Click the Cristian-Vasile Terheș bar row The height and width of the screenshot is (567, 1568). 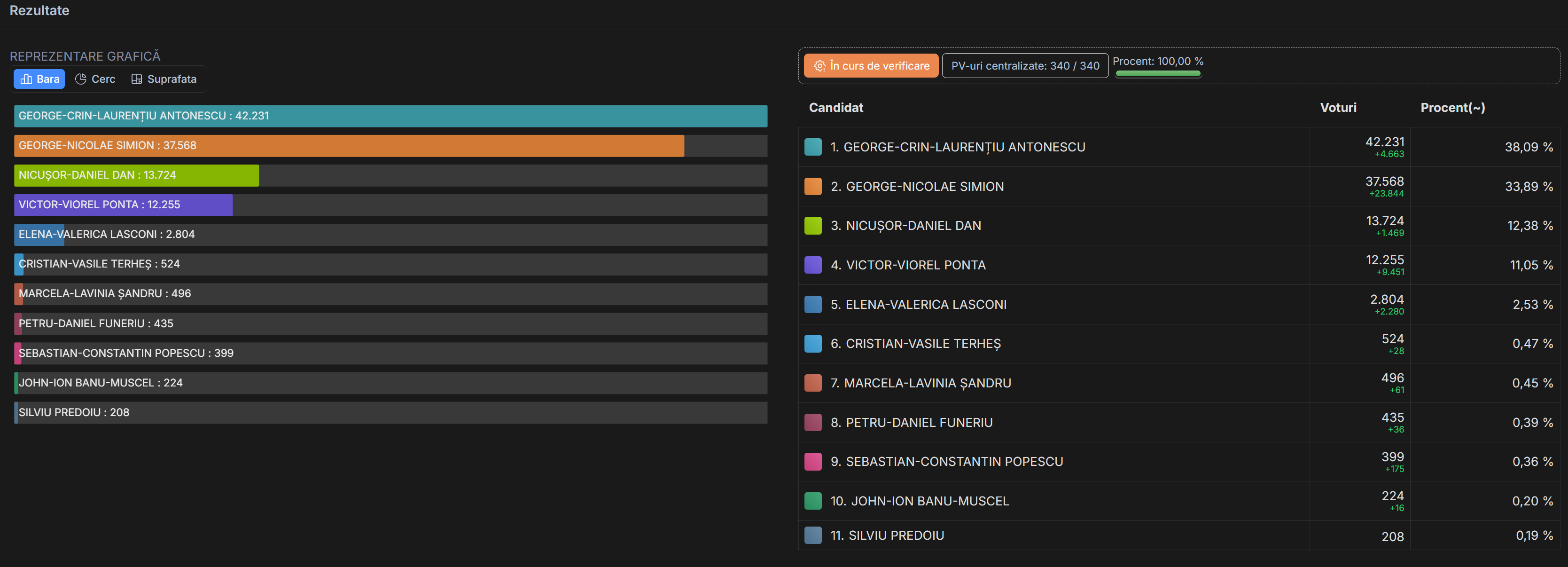click(391, 264)
